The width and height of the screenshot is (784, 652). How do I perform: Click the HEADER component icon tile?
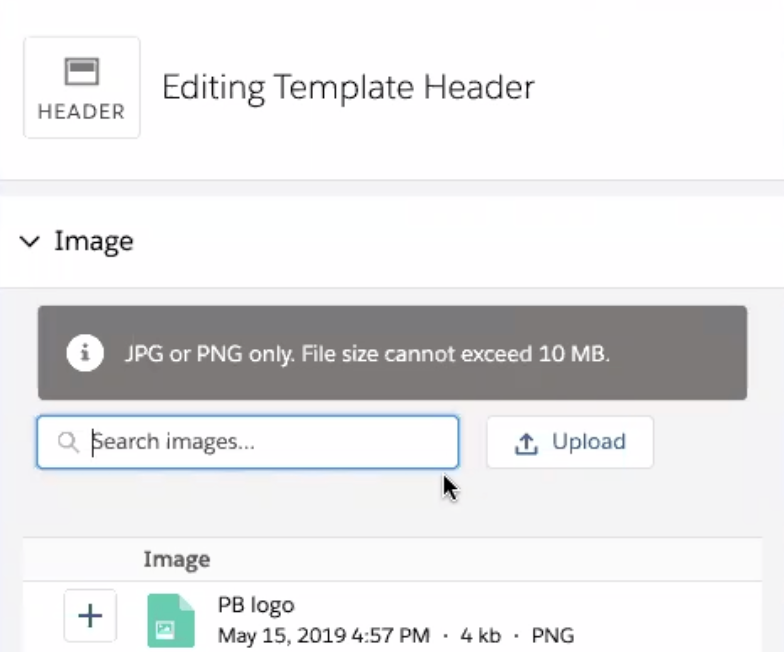(82, 88)
